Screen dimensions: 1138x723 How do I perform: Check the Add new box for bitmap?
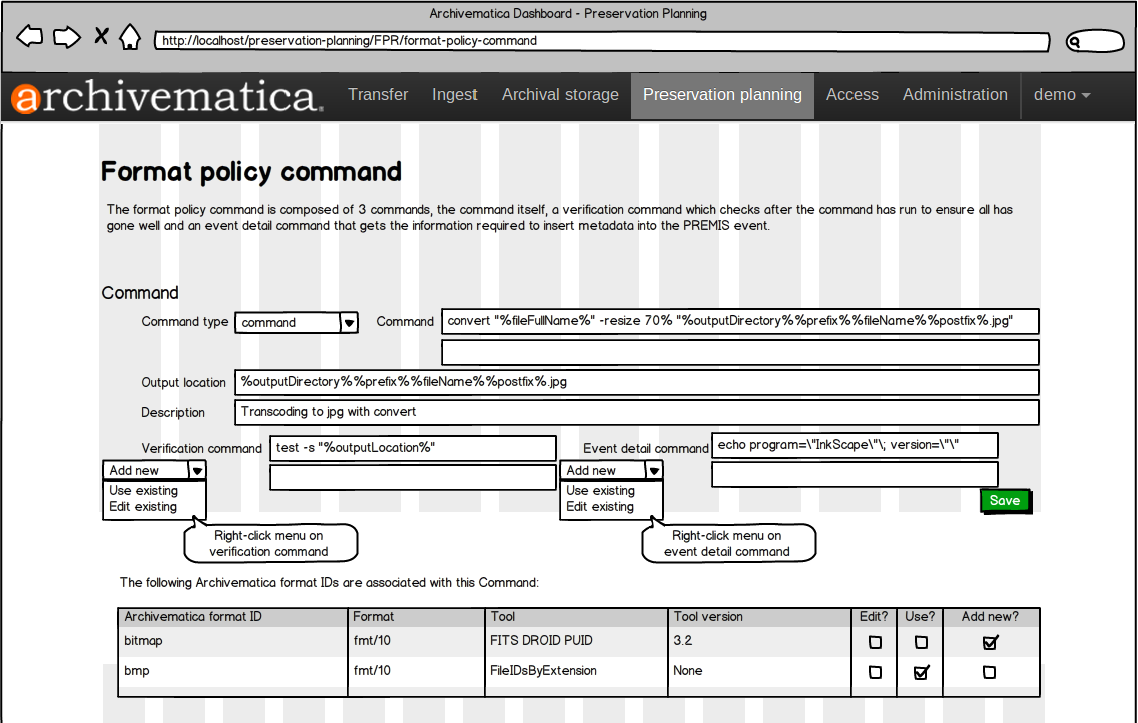pyautogui.click(x=990, y=642)
